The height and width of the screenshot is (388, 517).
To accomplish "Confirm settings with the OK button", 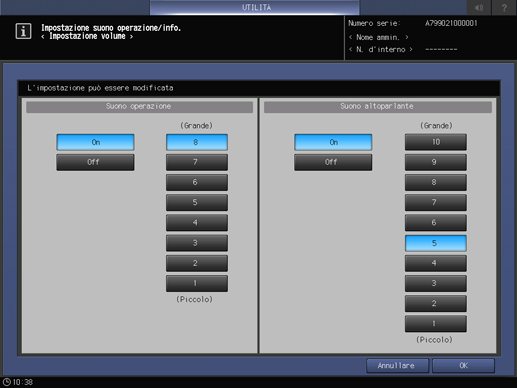I will pos(463,366).
